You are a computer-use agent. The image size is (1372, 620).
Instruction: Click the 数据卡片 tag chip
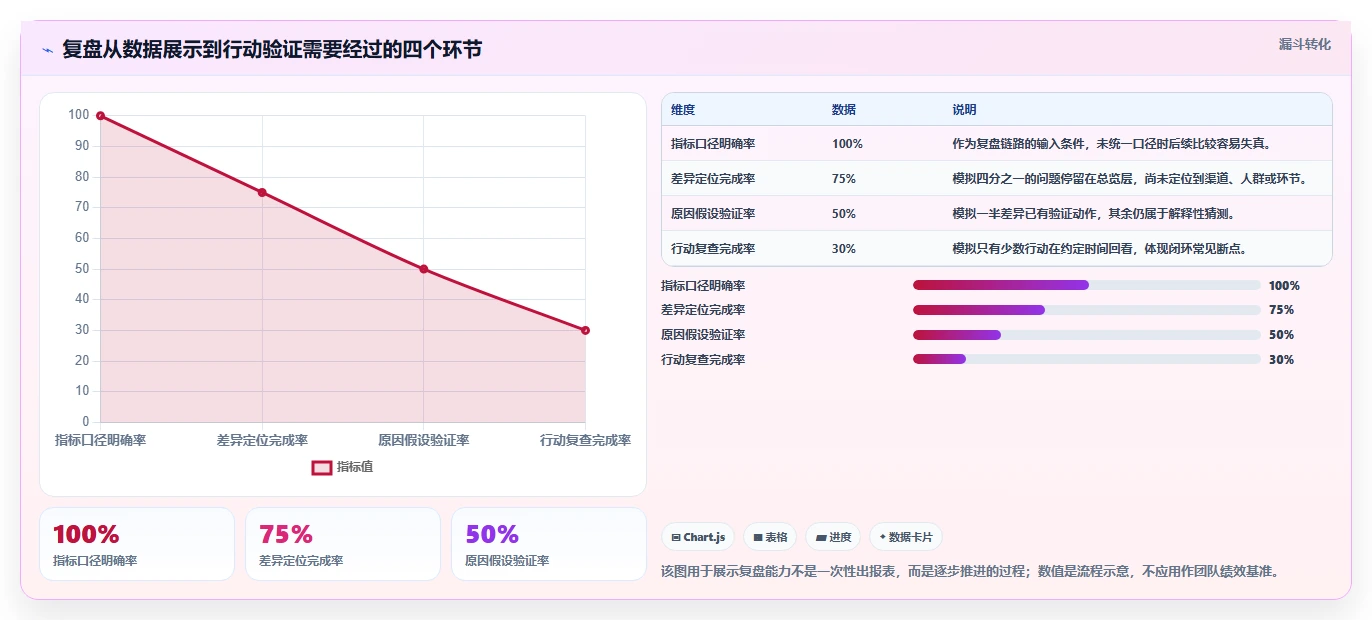905,537
